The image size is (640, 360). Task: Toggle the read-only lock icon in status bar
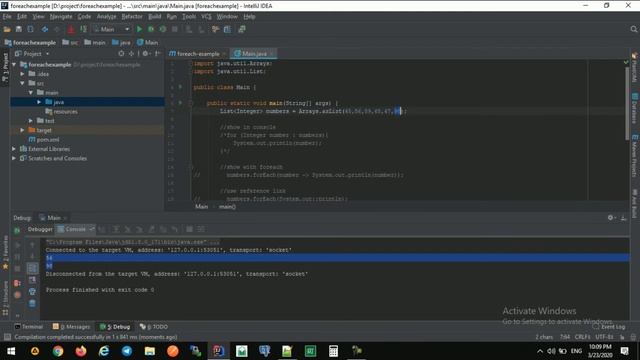[x=622, y=337]
